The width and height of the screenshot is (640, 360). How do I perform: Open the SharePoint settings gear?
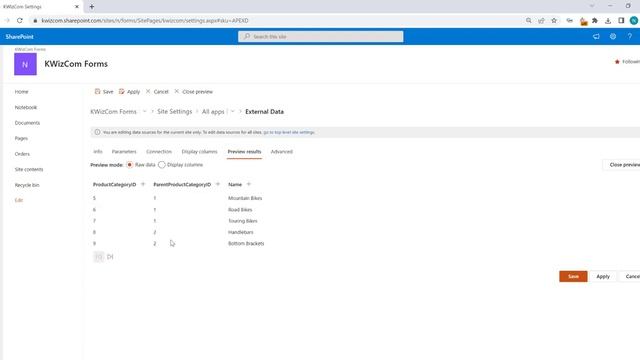(x=613, y=36)
